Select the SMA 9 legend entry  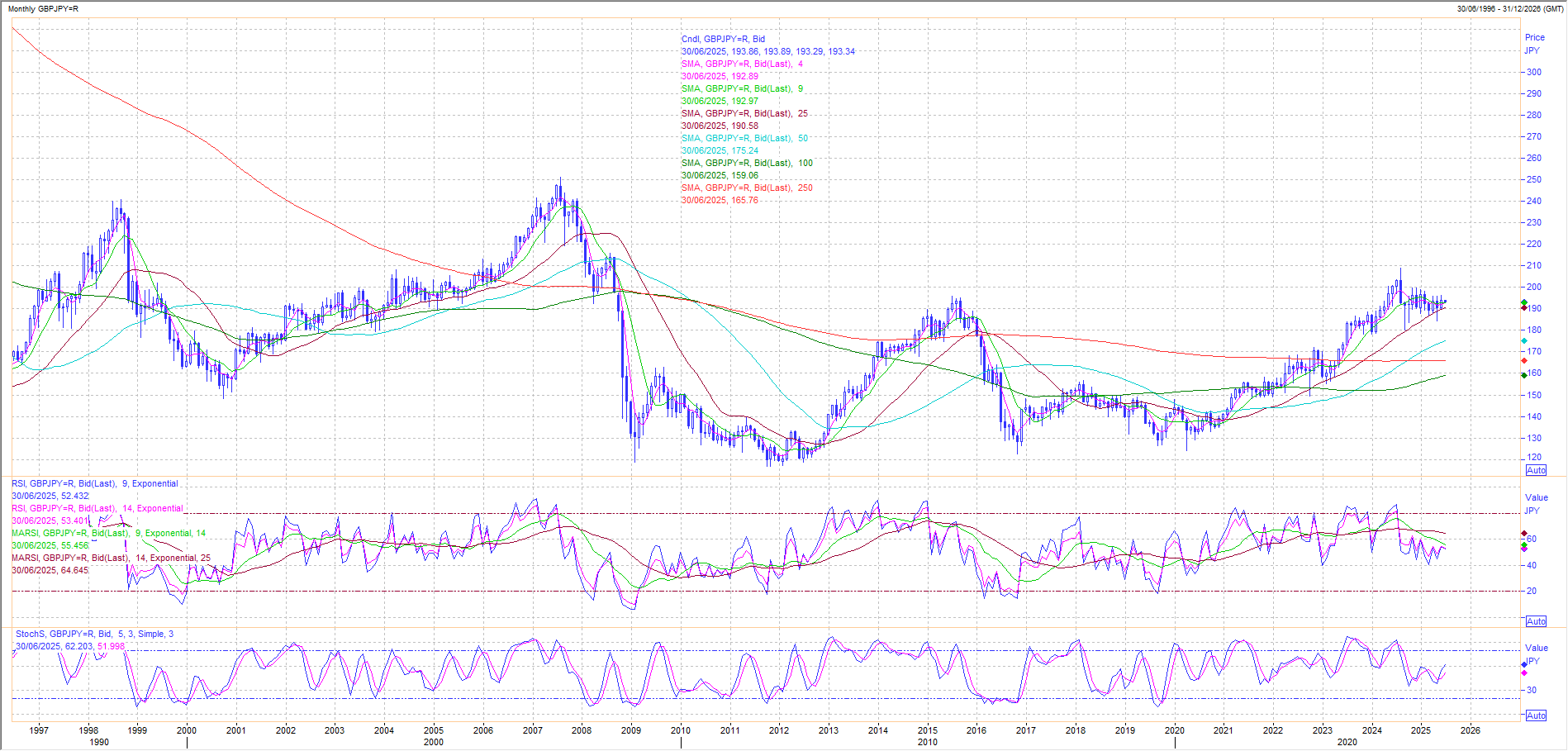pyautogui.click(x=742, y=88)
